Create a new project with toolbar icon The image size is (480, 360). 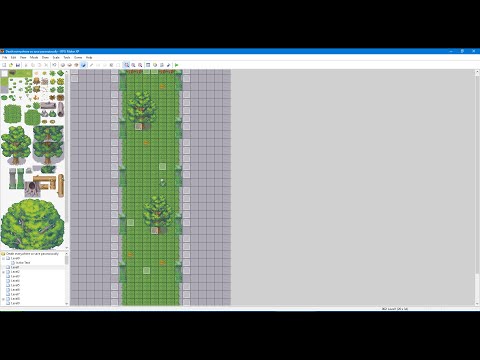4,65
